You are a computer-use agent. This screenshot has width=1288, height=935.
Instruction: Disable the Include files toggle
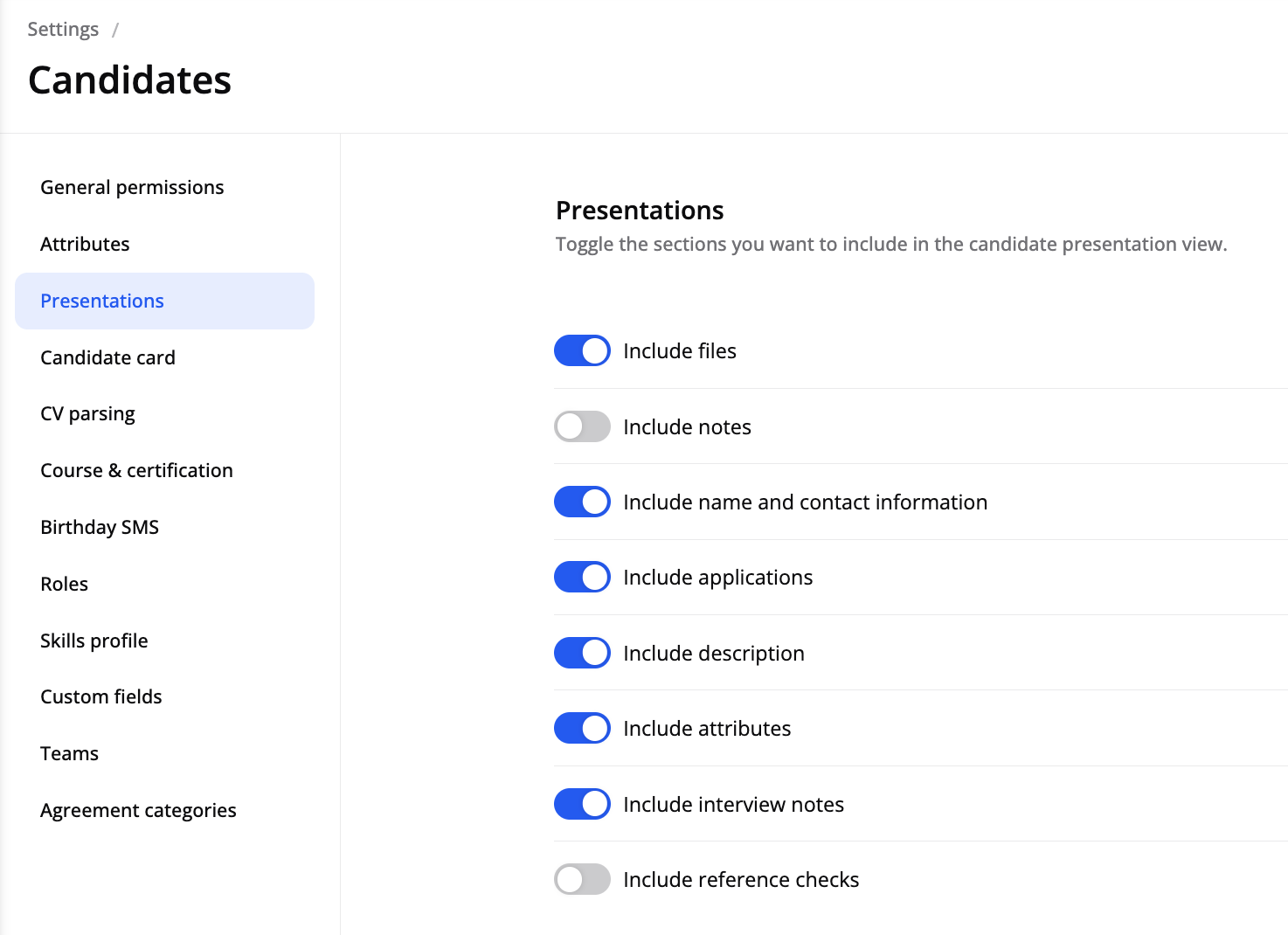pyautogui.click(x=582, y=350)
